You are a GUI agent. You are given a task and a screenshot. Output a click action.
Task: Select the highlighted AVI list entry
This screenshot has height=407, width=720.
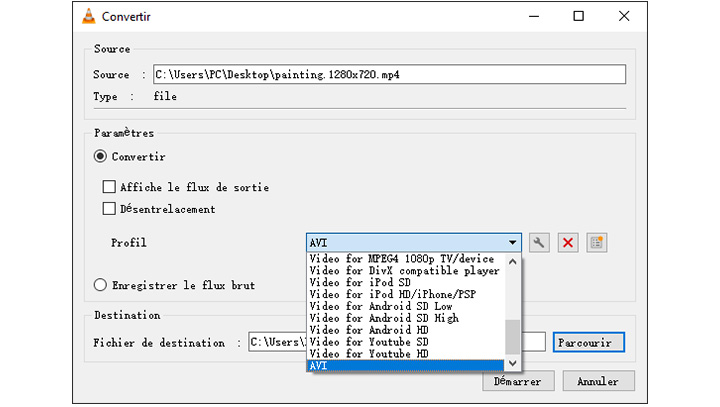(x=406, y=366)
